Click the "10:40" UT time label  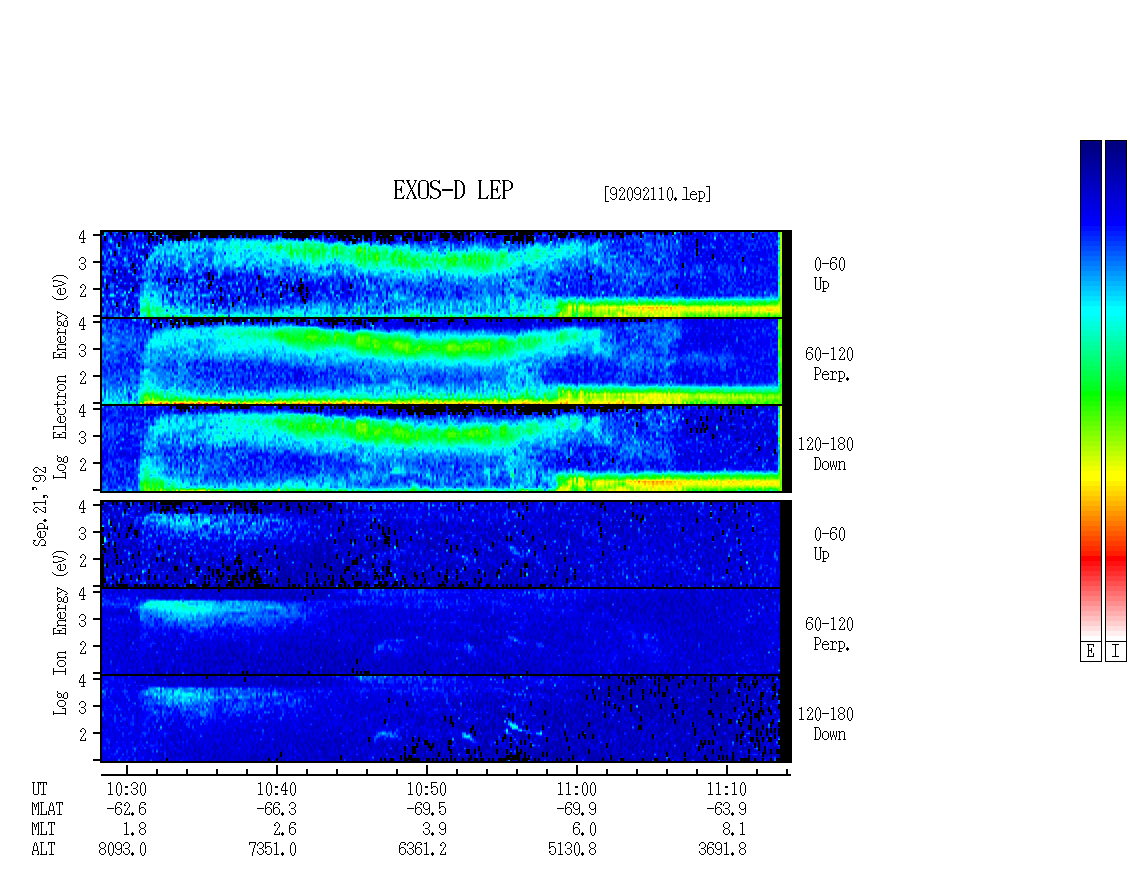click(277, 789)
